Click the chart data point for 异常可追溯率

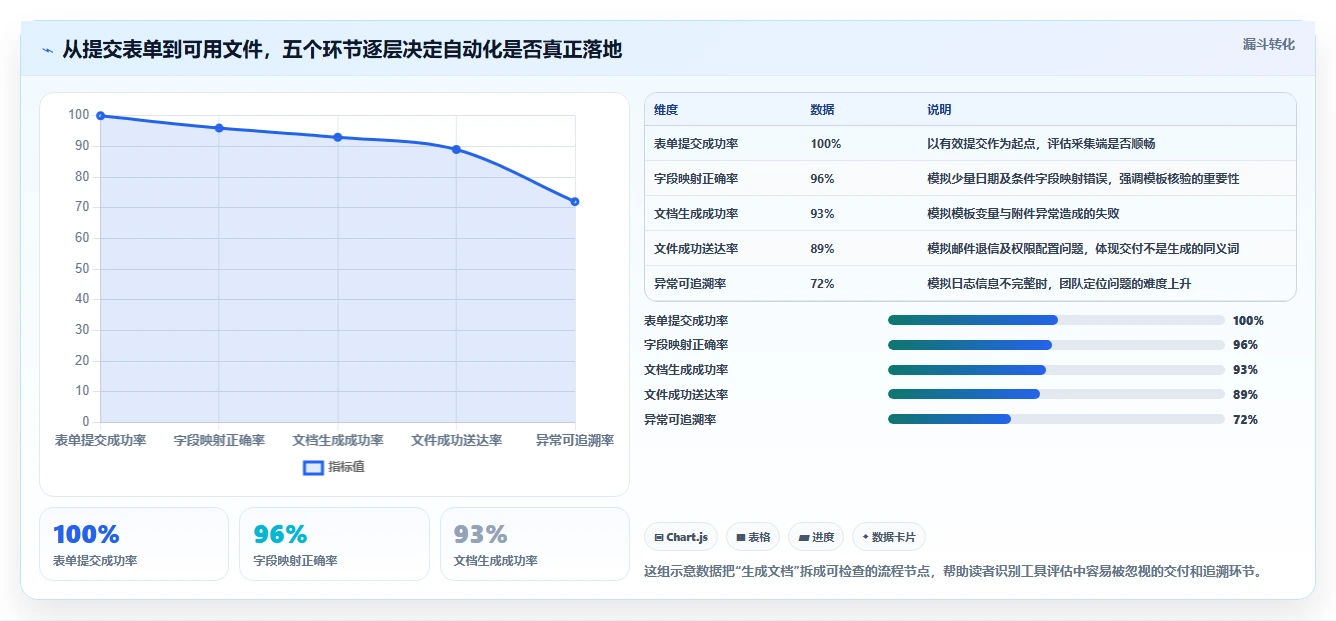click(575, 202)
